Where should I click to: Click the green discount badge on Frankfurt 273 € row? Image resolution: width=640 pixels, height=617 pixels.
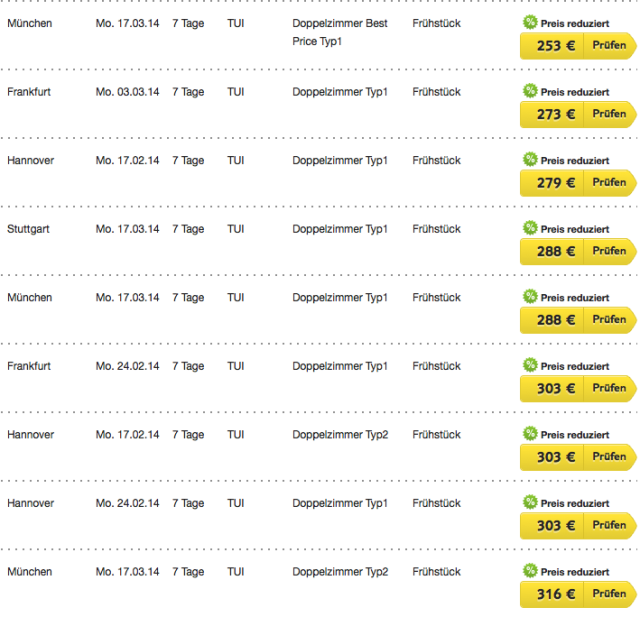tap(530, 91)
